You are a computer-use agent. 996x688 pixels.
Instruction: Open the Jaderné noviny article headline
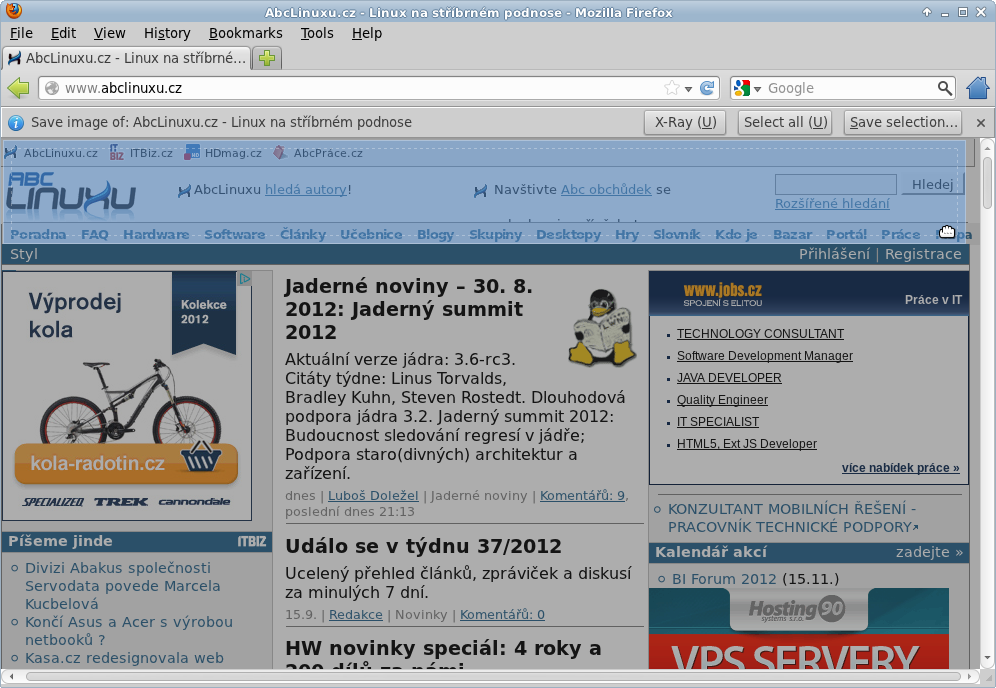coord(408,309)
